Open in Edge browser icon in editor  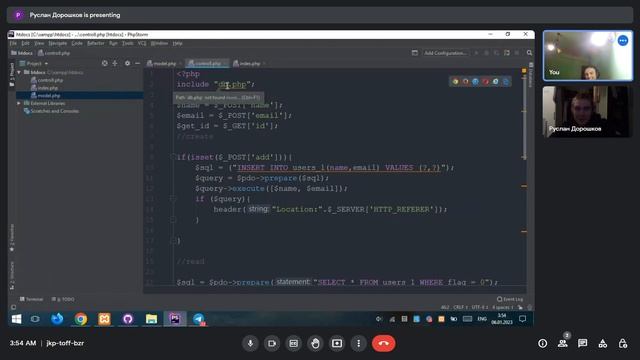click(x=506, y=82)
